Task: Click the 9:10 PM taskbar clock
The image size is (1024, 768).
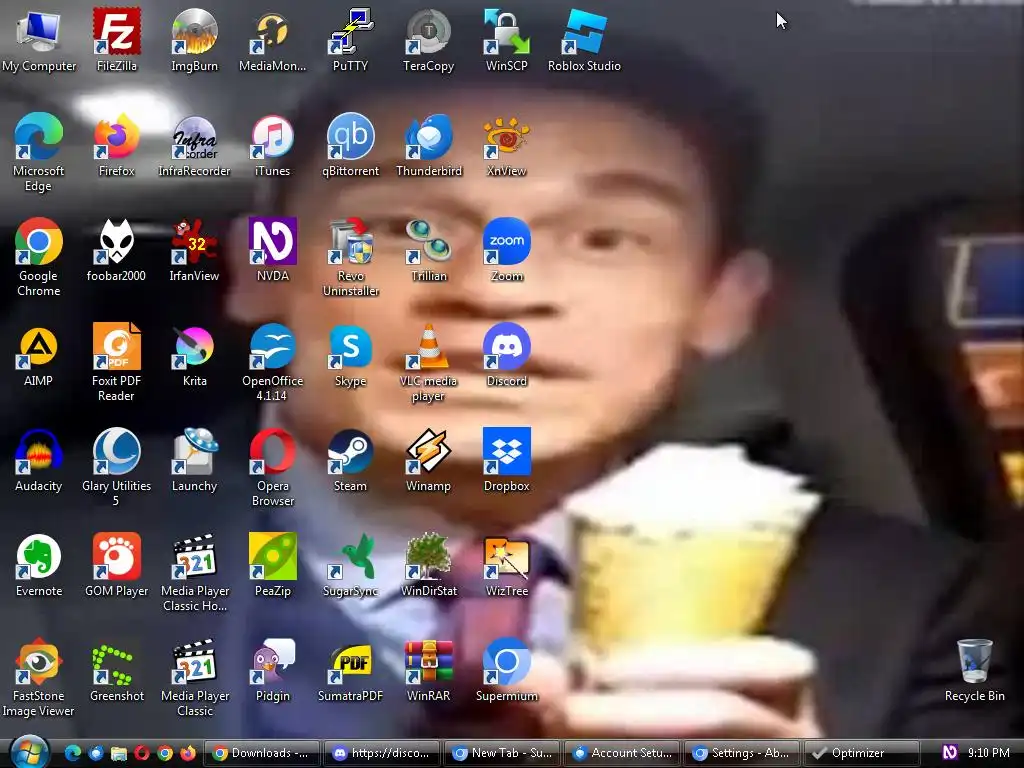Action: tap(988, 752)
